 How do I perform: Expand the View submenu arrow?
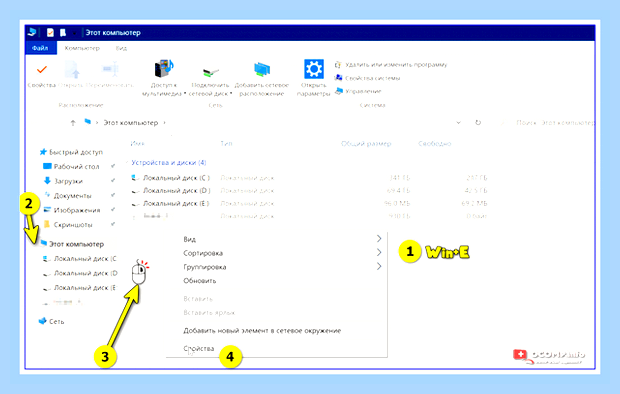(379, 239)
